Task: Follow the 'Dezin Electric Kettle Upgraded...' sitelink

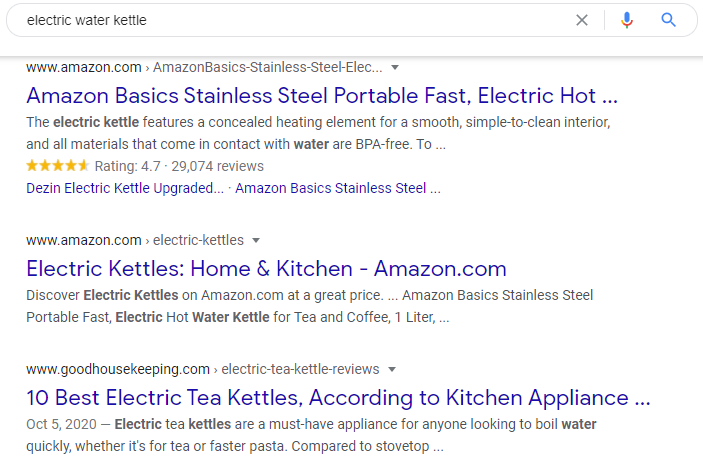Action: pos(125,188)
